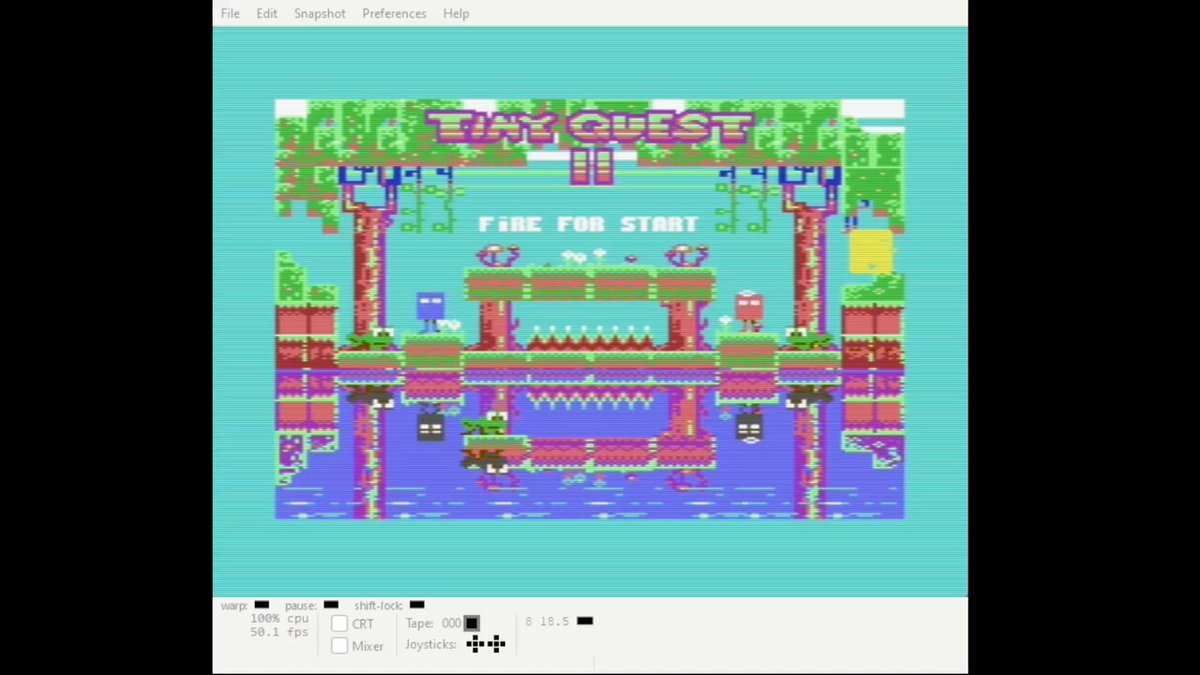Click the drive 8 track 18.5 readout
Viewport: 1200px width, 675px height.
(554, 621)
